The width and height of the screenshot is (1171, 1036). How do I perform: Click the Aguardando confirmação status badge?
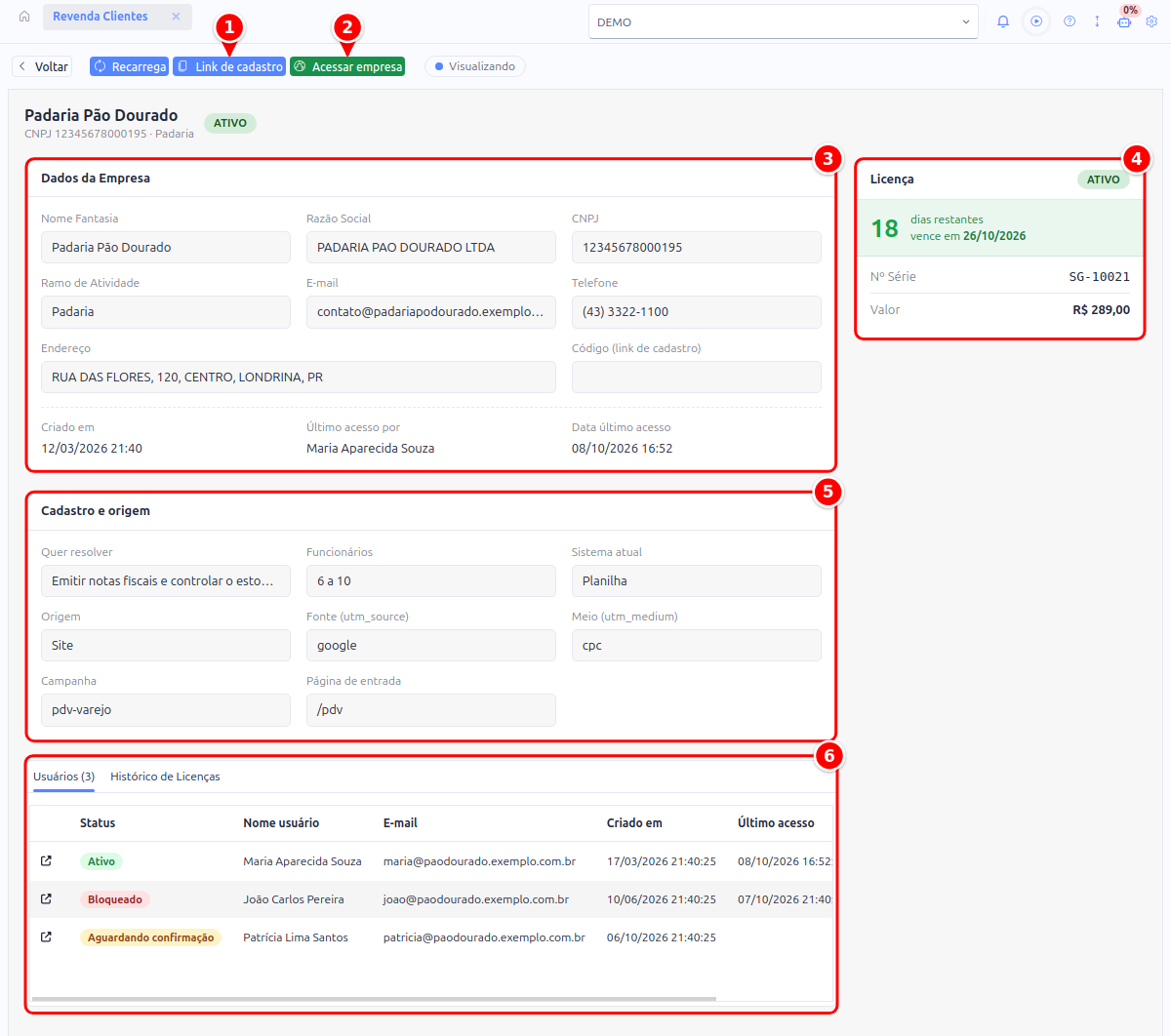click(151, 937)
